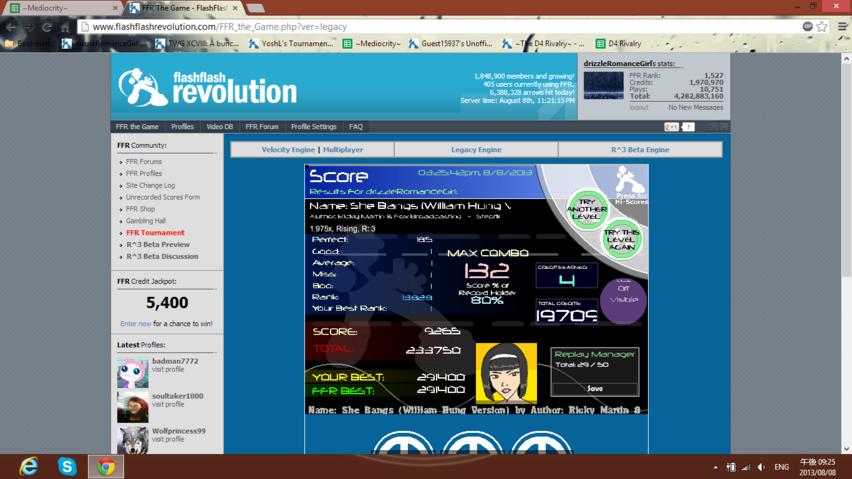Click the character portrait on score screen
Viewport: 852px width, 479px height.
[506, 374]
